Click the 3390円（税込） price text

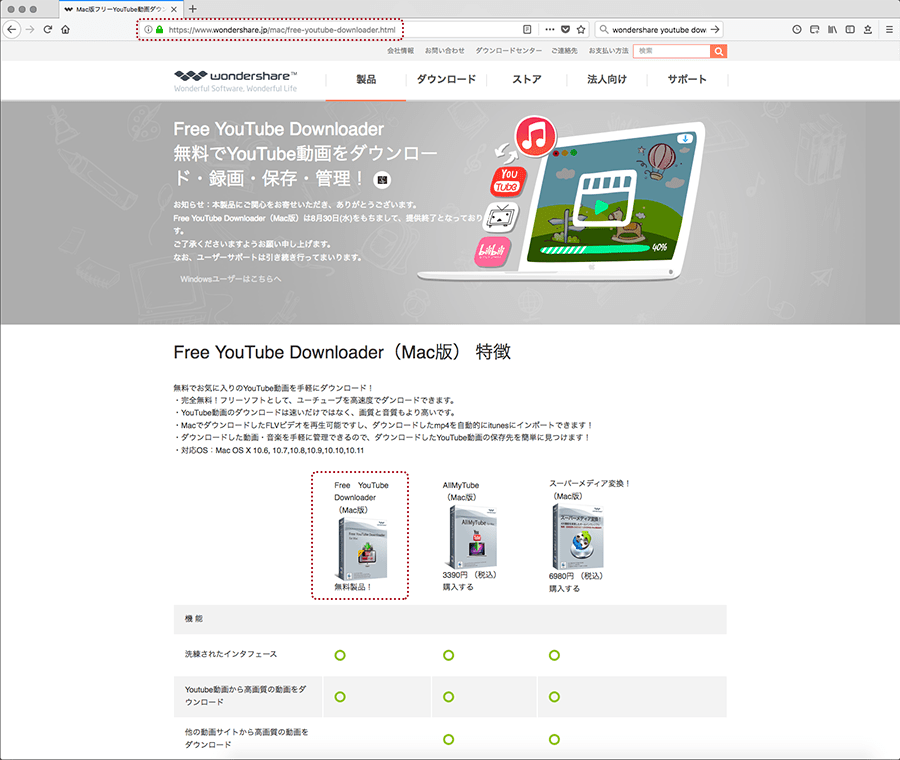tap(470, 575)
